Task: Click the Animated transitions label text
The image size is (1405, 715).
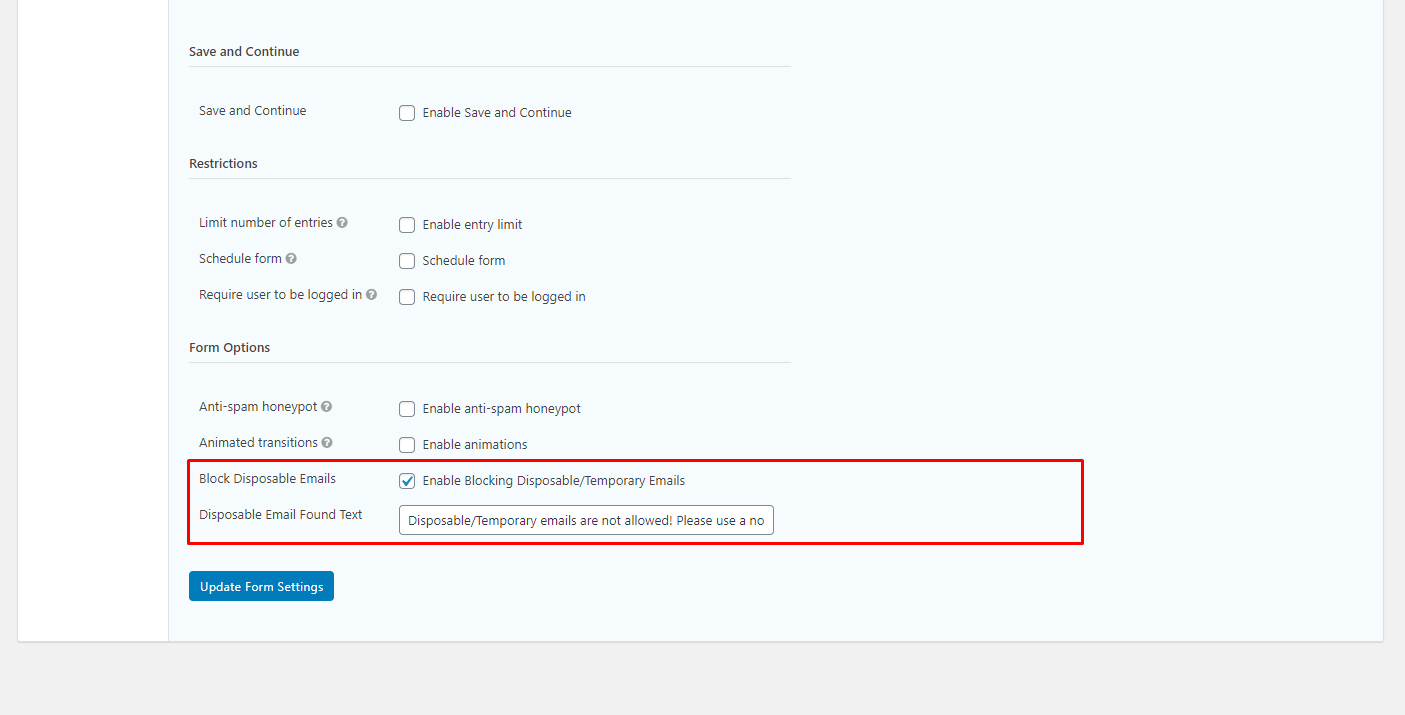Action: click(x=258, y=443)
